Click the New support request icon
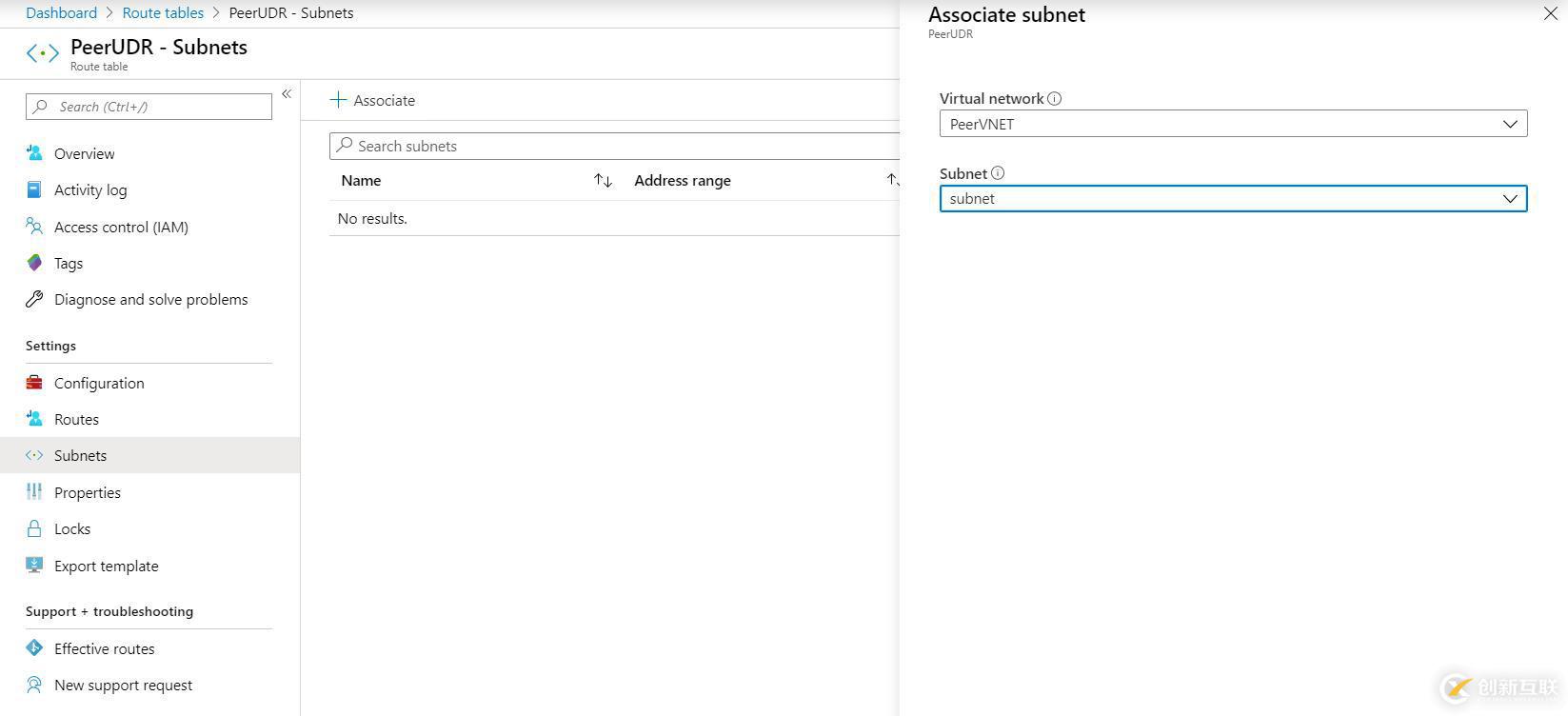 (34, 685)
